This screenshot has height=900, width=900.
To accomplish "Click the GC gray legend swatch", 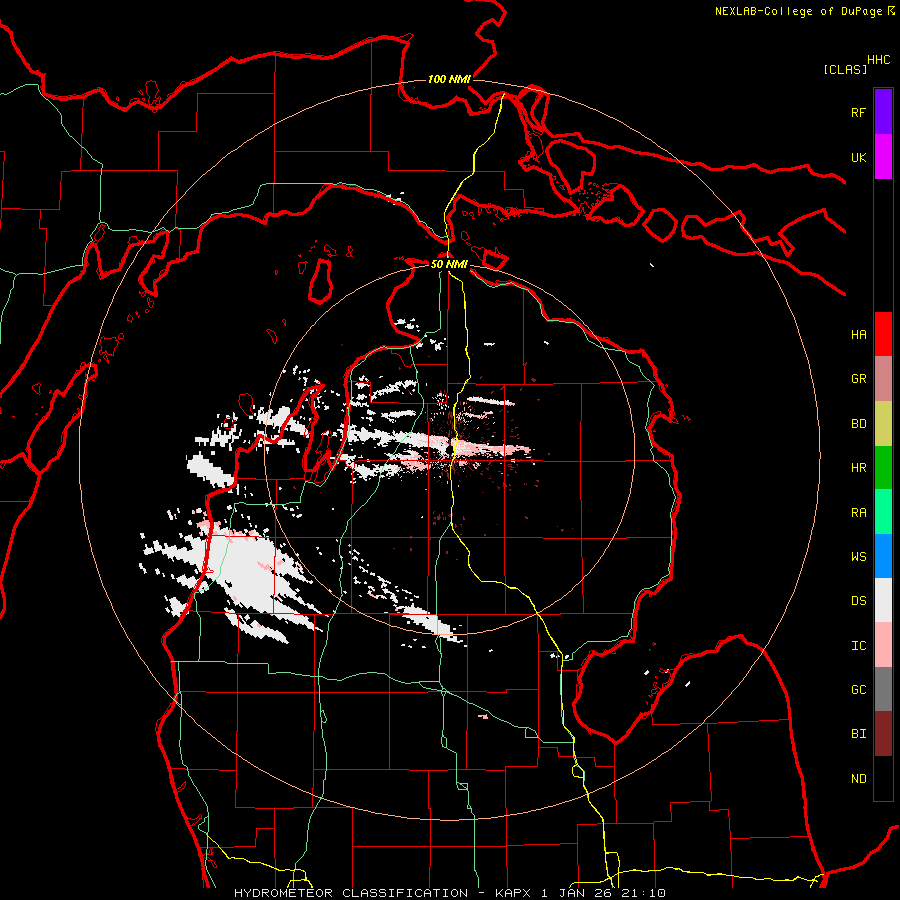I will [883, 689].
